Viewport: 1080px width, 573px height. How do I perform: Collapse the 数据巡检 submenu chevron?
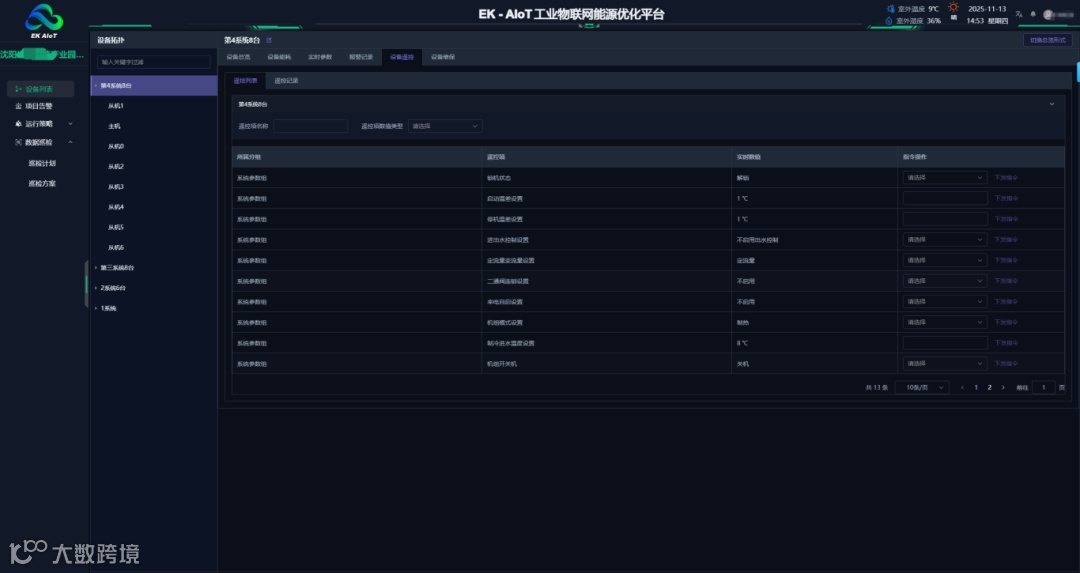click(x=70, y=143)
